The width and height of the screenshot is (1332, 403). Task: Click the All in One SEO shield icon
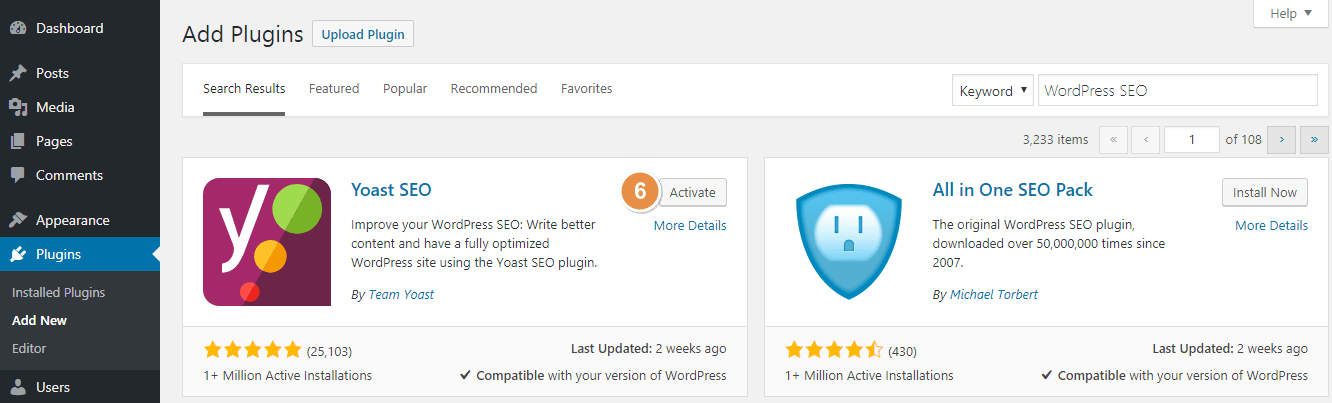point(848,241)
